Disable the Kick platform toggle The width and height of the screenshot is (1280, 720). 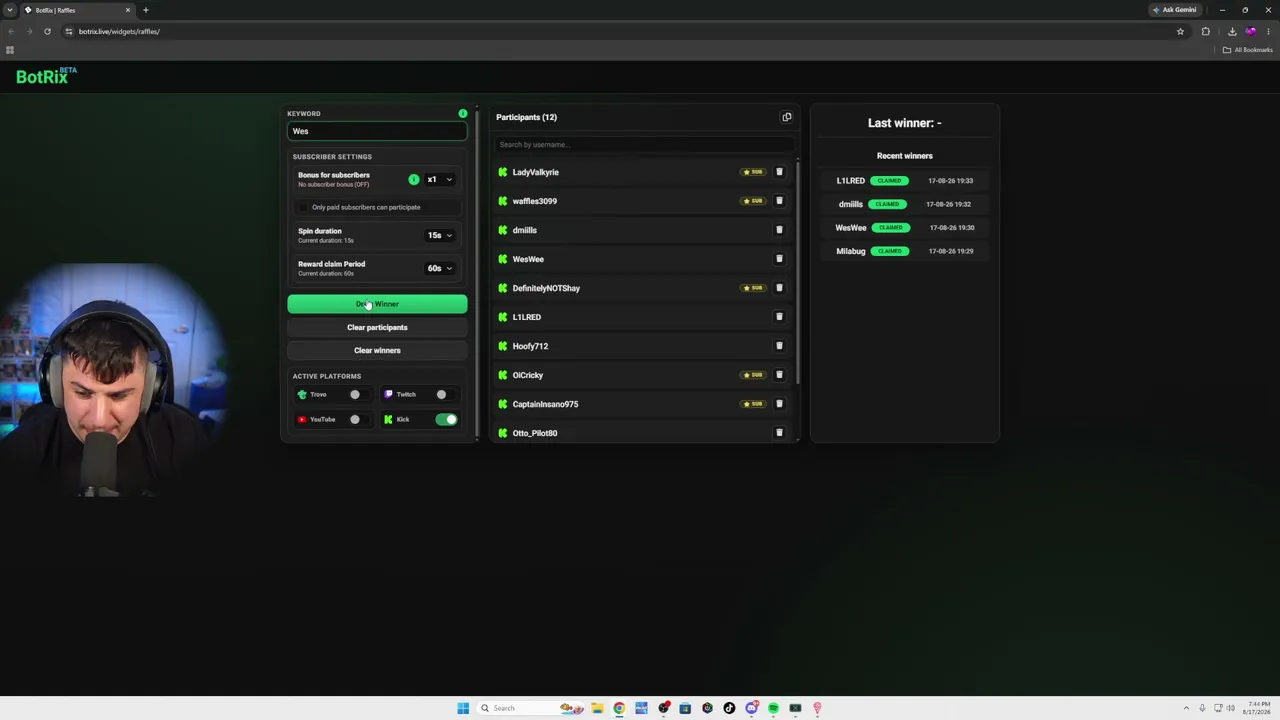446,419
